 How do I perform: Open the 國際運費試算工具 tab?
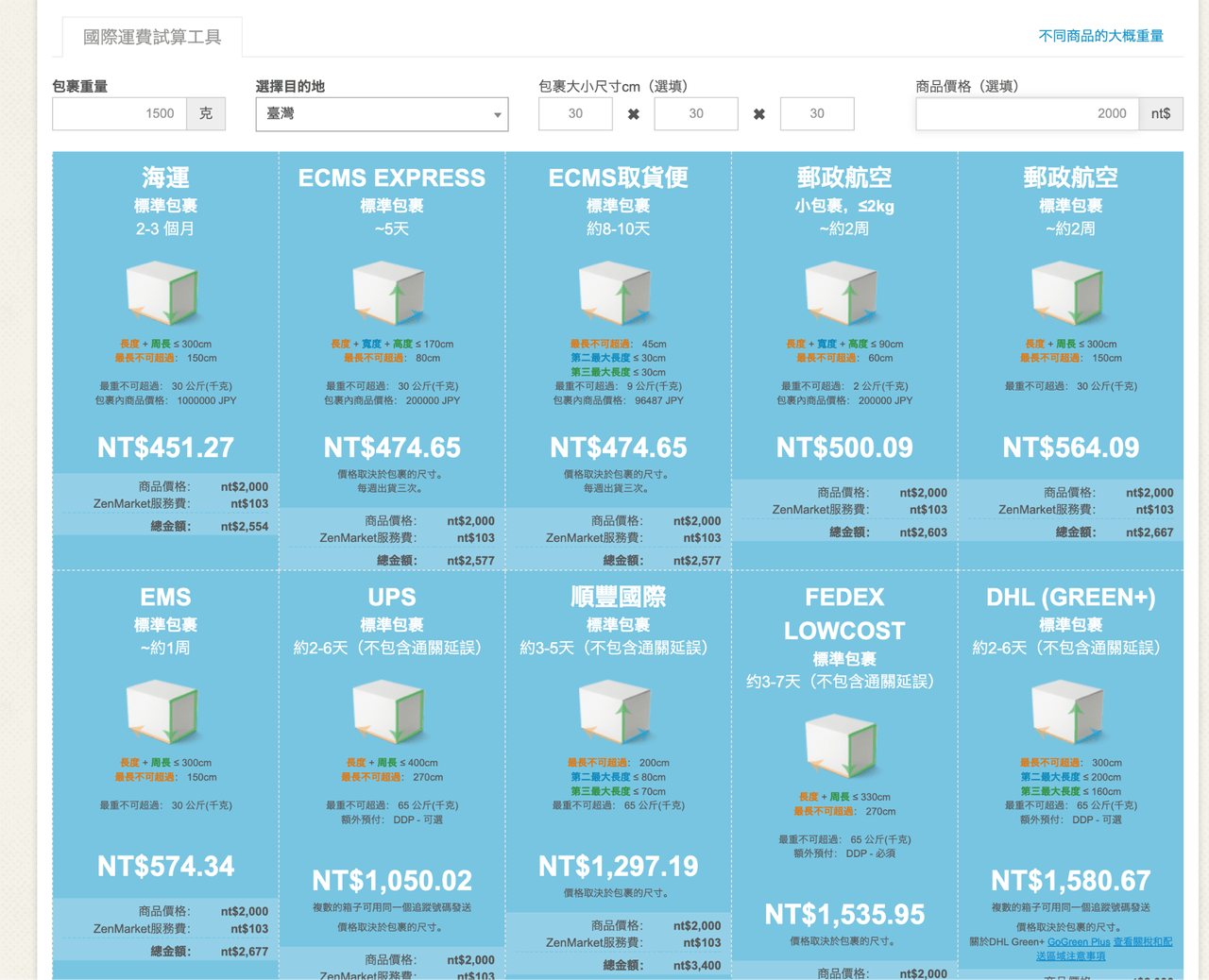tap(152, 37)
